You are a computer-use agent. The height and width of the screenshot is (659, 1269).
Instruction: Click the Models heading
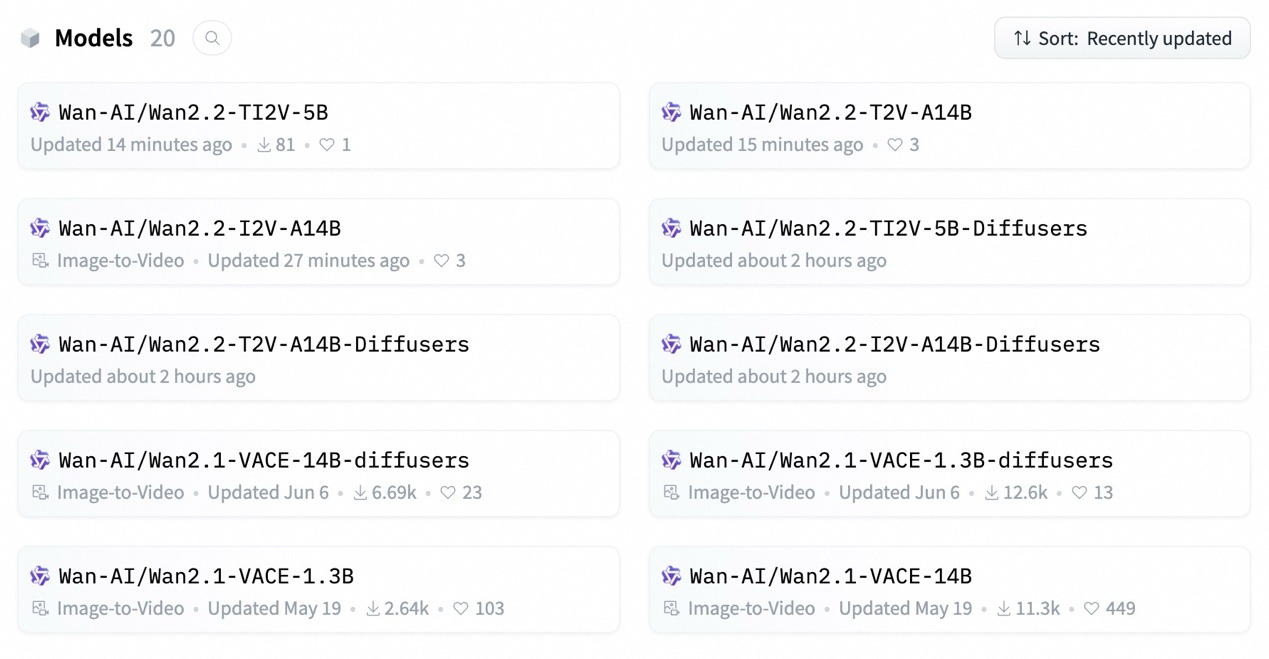(93, 38)
